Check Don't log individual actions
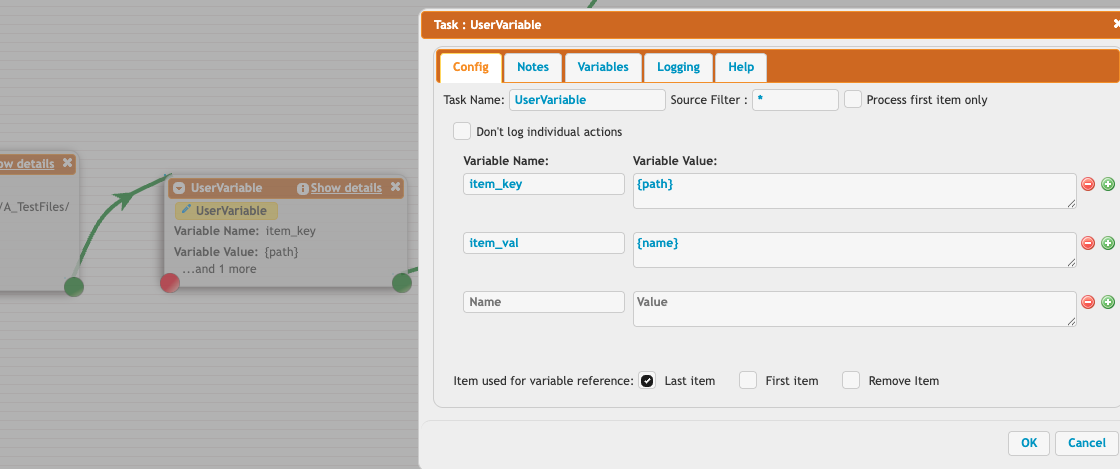Screen dimensions: 1120x469 (462, 131)
